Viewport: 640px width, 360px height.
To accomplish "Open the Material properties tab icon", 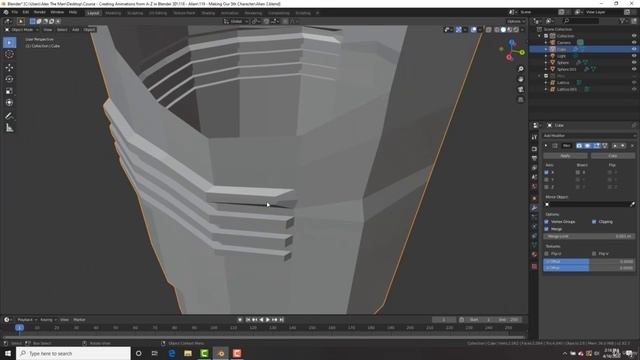I will pyautogui.click(x=534, y=254).
